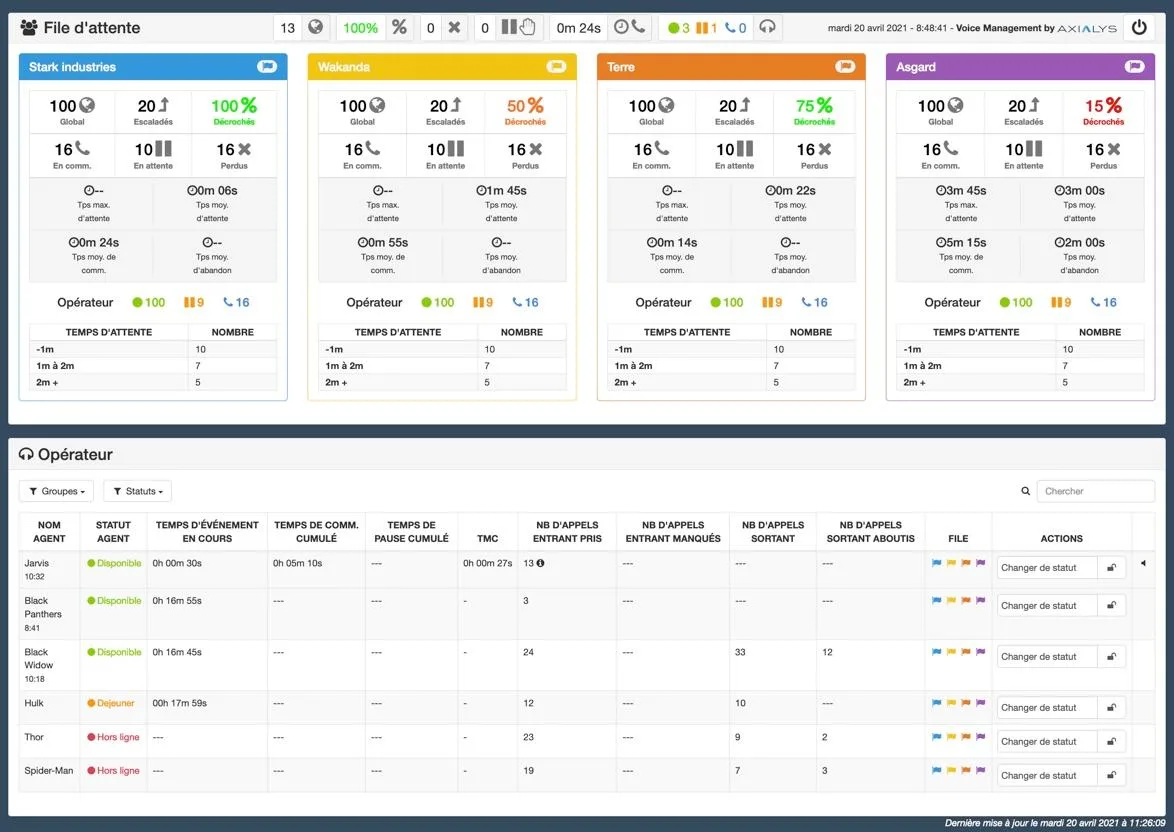Click Jarvis's 0h 05m 10s cumulative time
The height and width of the screenshot is (832, 1174).
(x=297, y=563)
